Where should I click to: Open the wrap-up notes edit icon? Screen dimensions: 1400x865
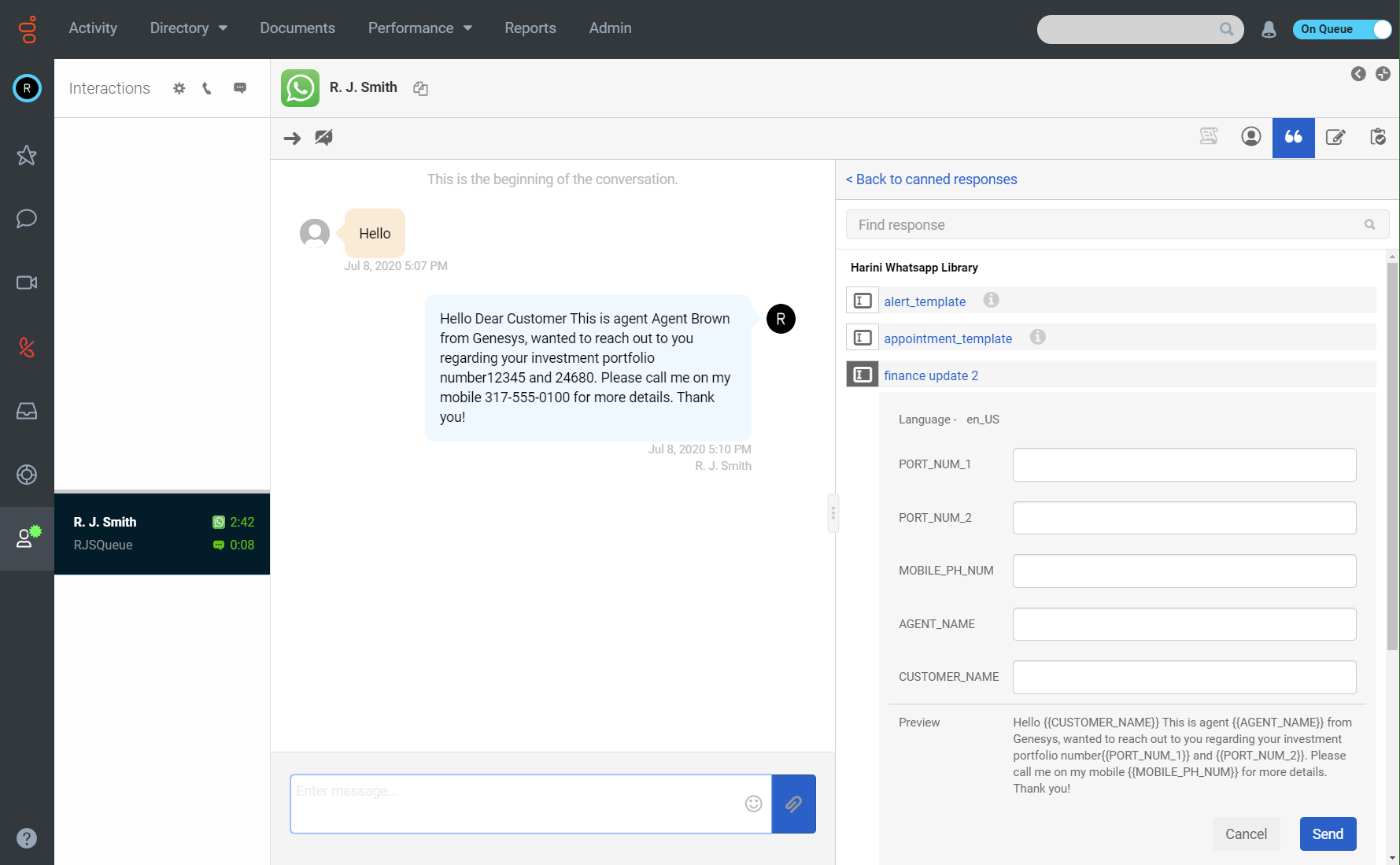1335,138
